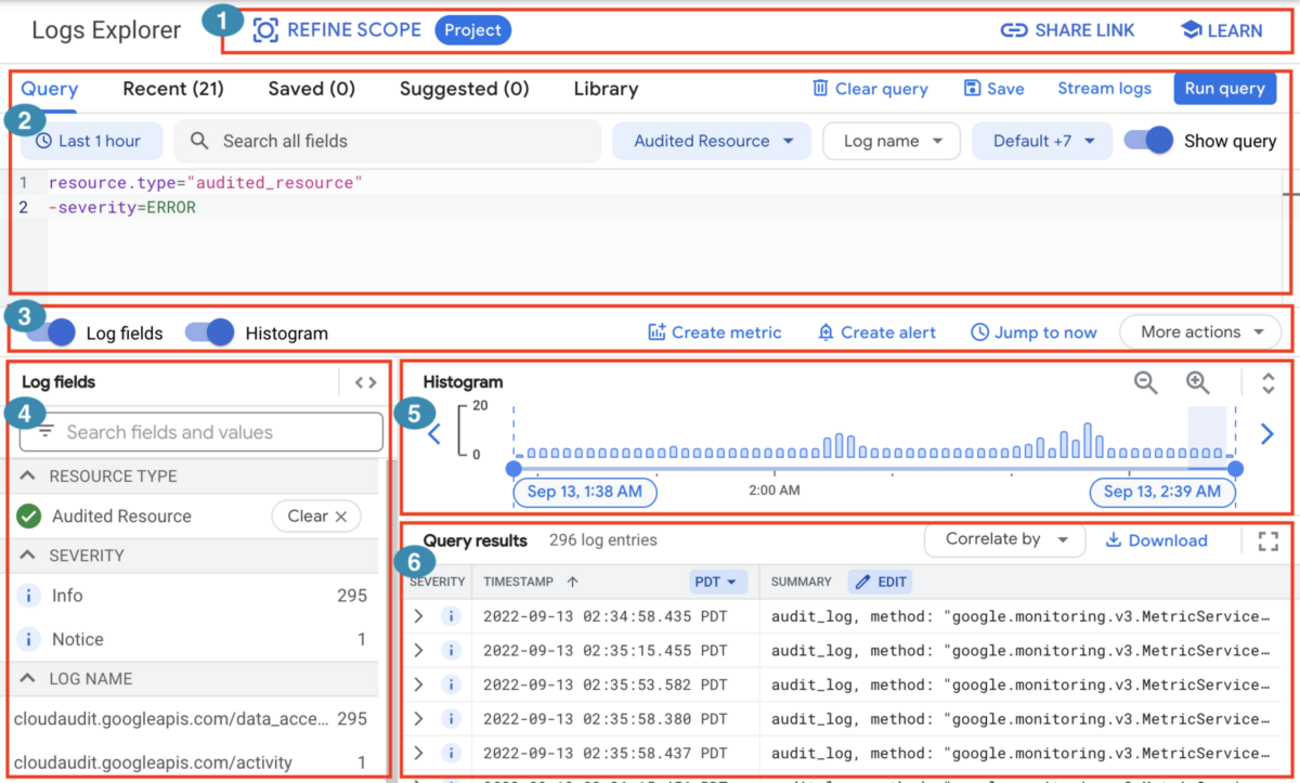Click the Refine Scope icon
The width and height of the screenshot is (1300, 783).
(263, 30)
